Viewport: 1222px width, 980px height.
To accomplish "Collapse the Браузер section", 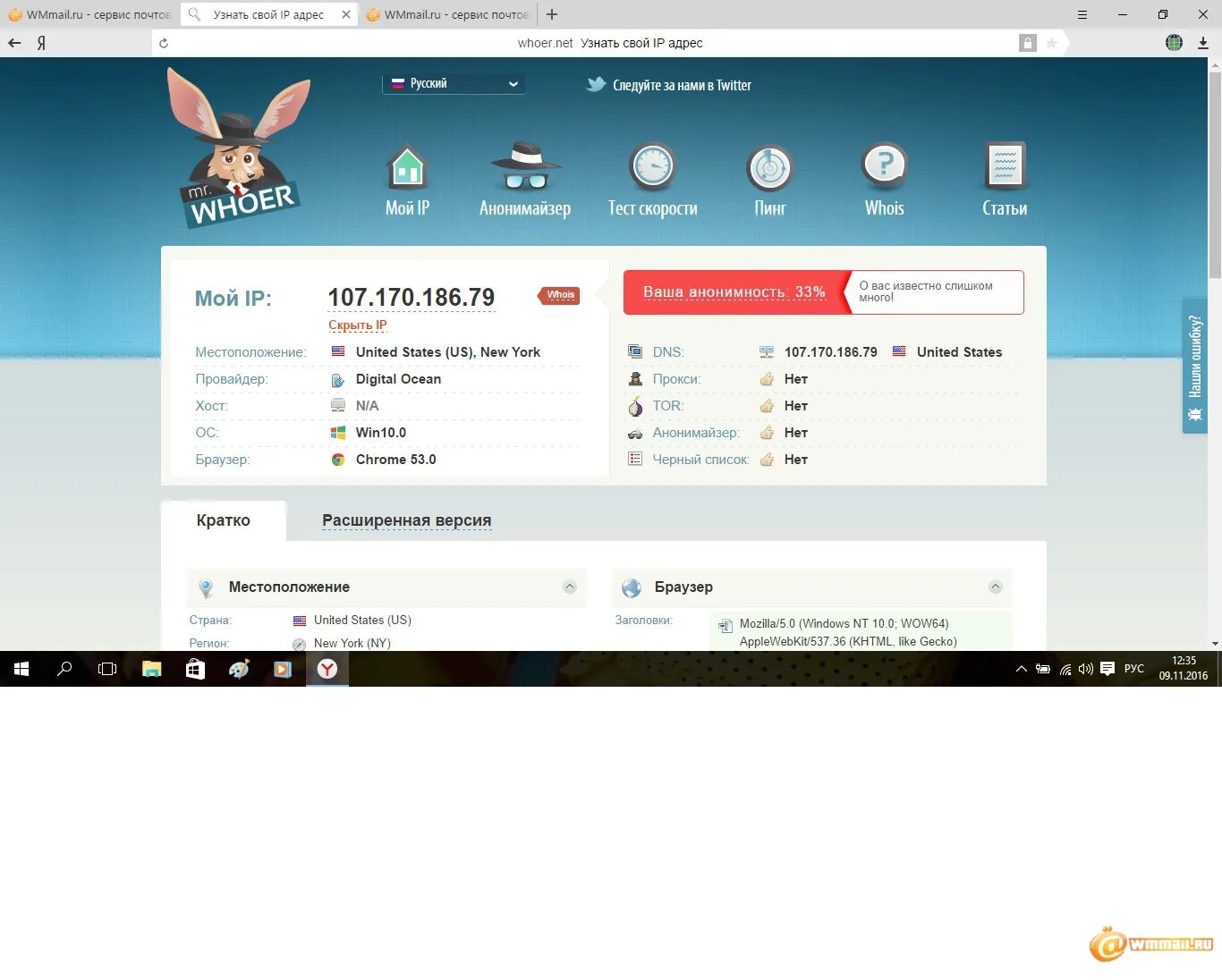I will tap(996, 587).
